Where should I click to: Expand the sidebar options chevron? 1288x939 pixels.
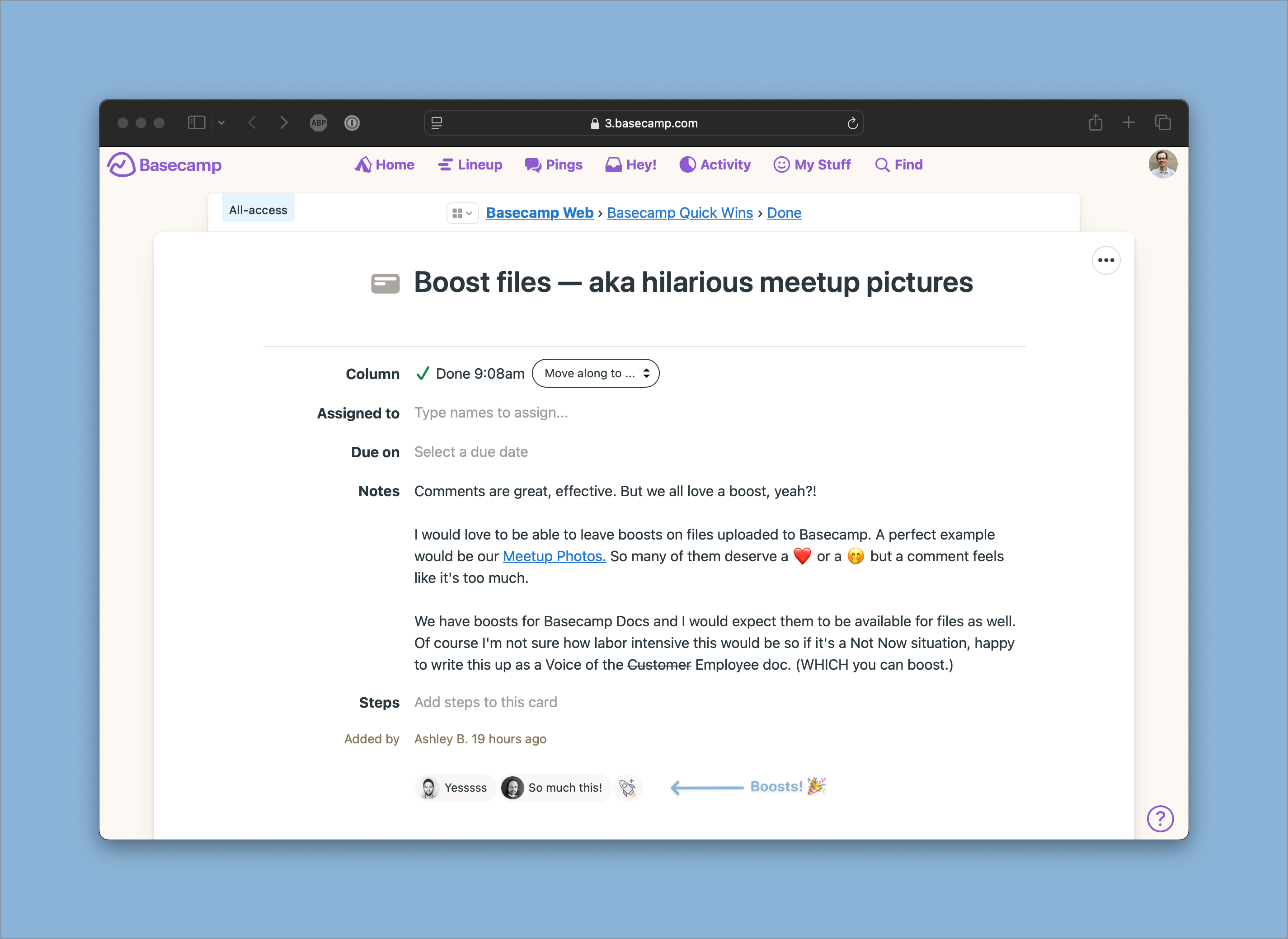(x=222, y=123)
